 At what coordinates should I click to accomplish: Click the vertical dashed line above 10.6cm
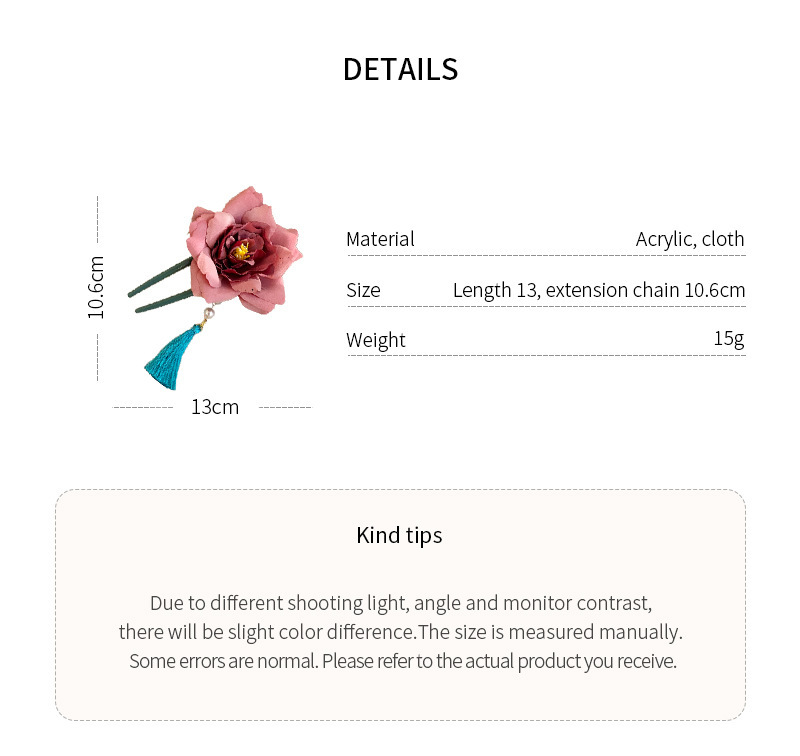pyautogui.click(x=97, y=220)
